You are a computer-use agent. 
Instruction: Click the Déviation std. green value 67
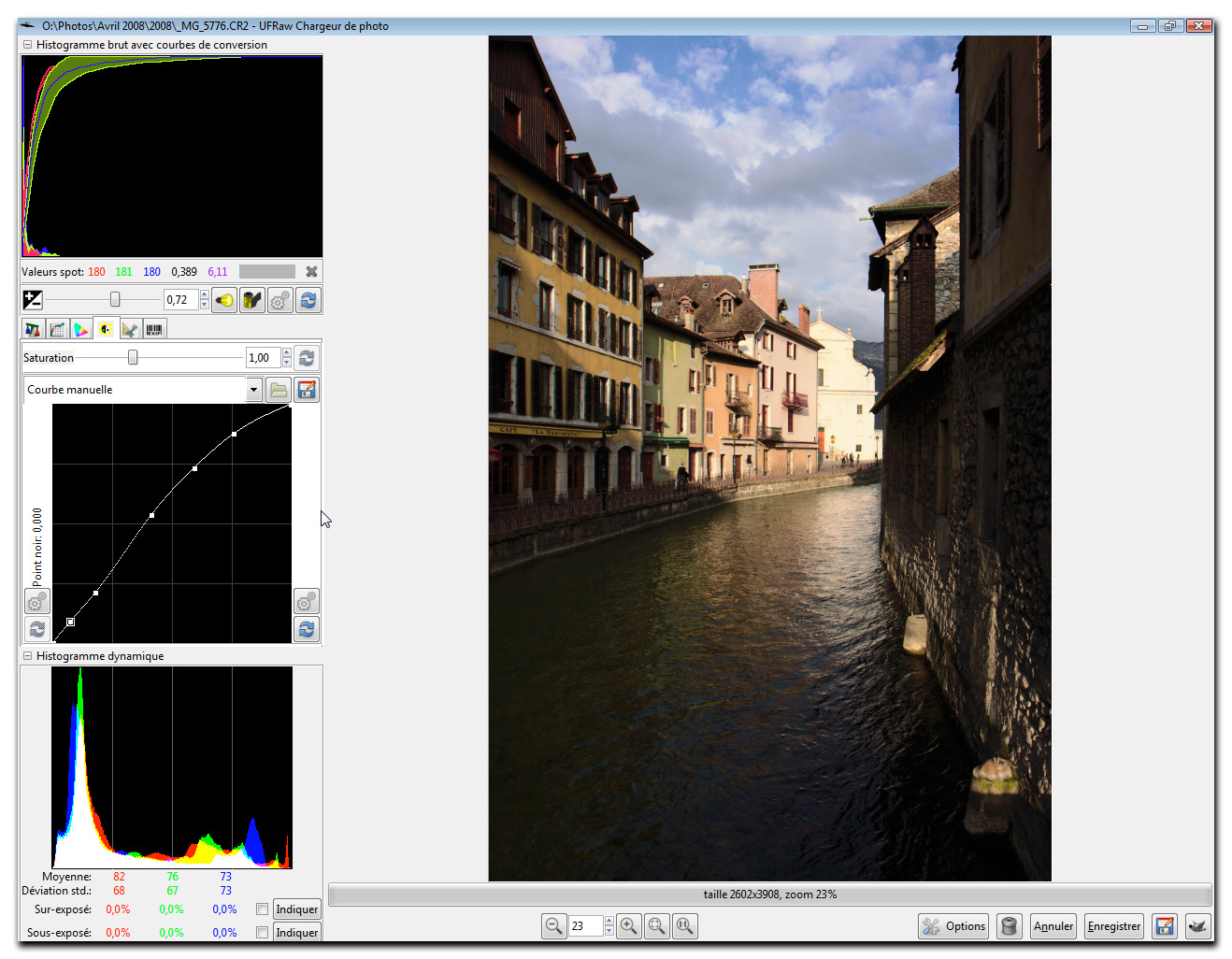click(172, 891)
